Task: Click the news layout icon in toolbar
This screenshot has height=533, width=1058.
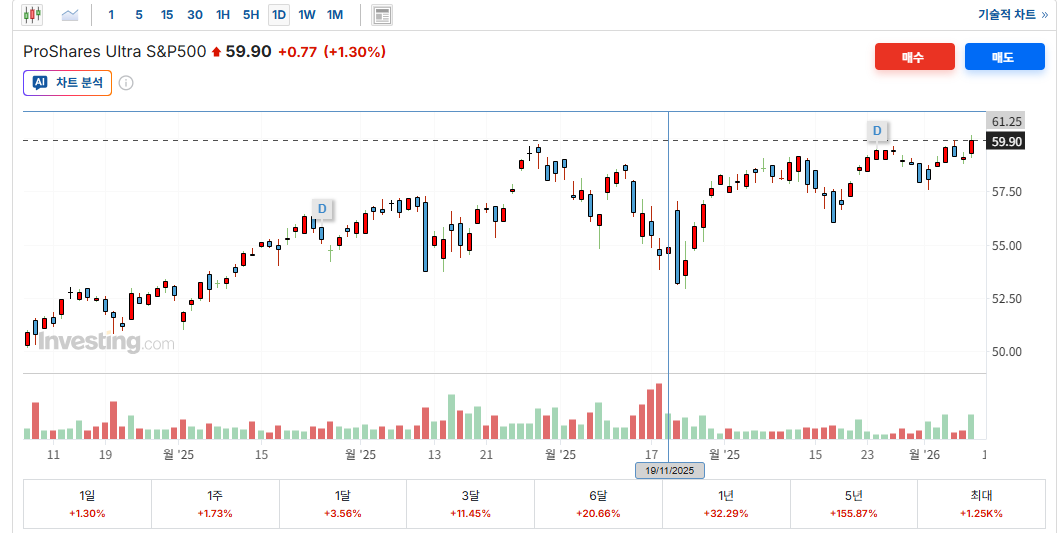Action: click(382, 15)
